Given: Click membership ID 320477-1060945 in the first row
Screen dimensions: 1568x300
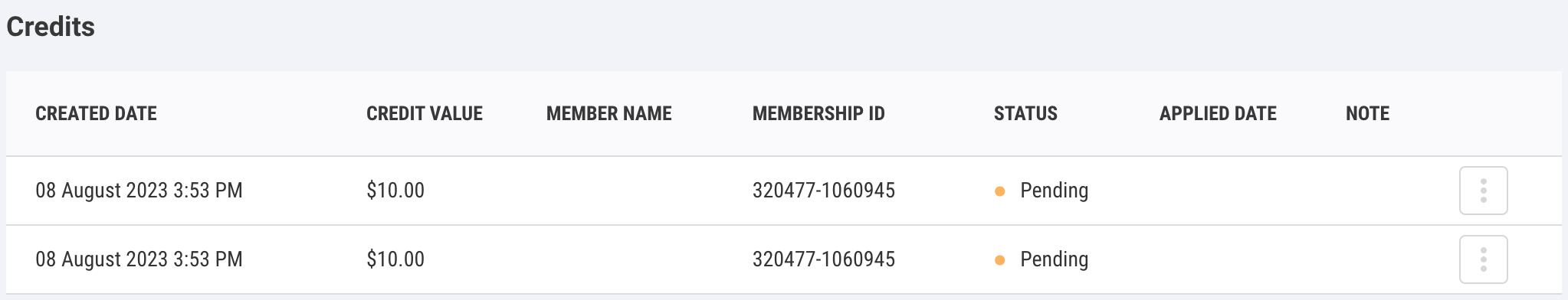Looking at the screenshot, I should click(x=824, y=191).
